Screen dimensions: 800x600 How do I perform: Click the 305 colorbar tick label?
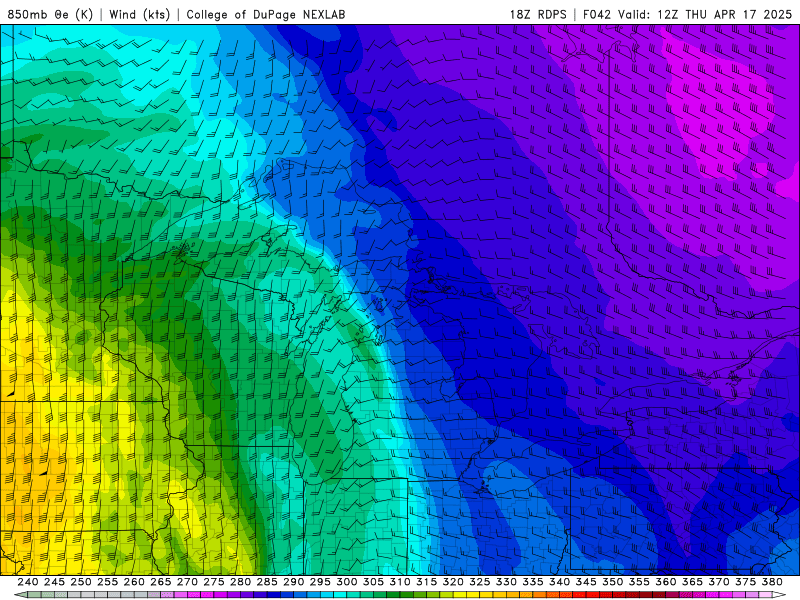(373, 582)
